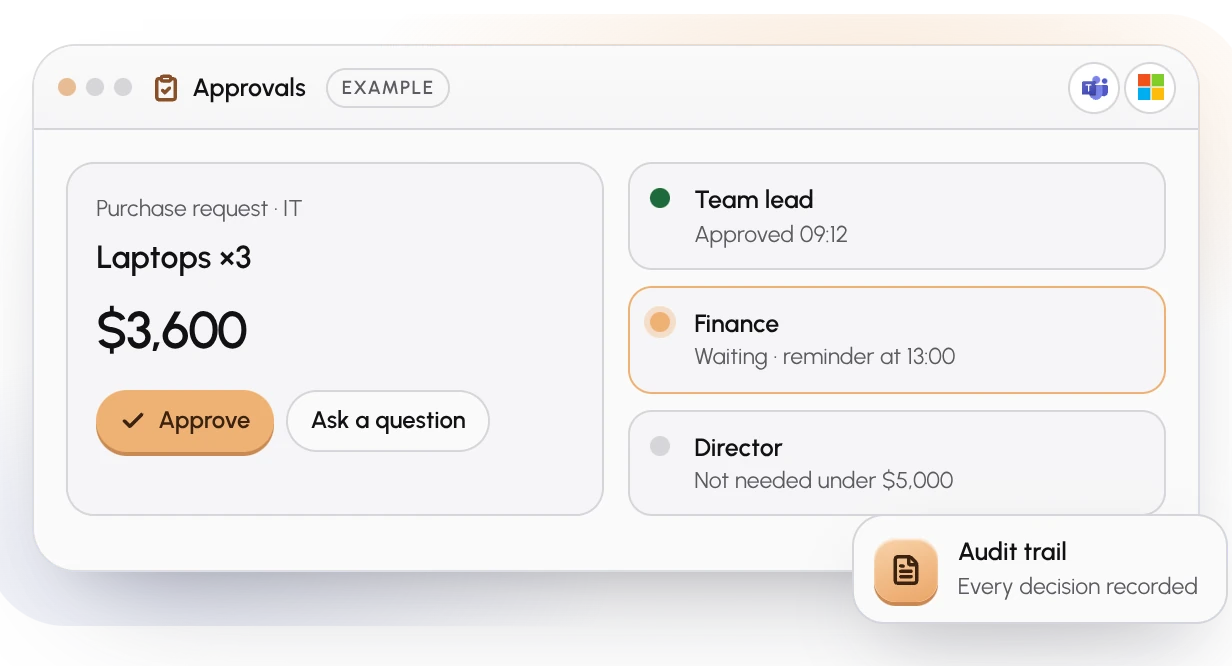This screenshot has width=1232, height=666.
Task: Click the Ask a question button
Action: 388,420
